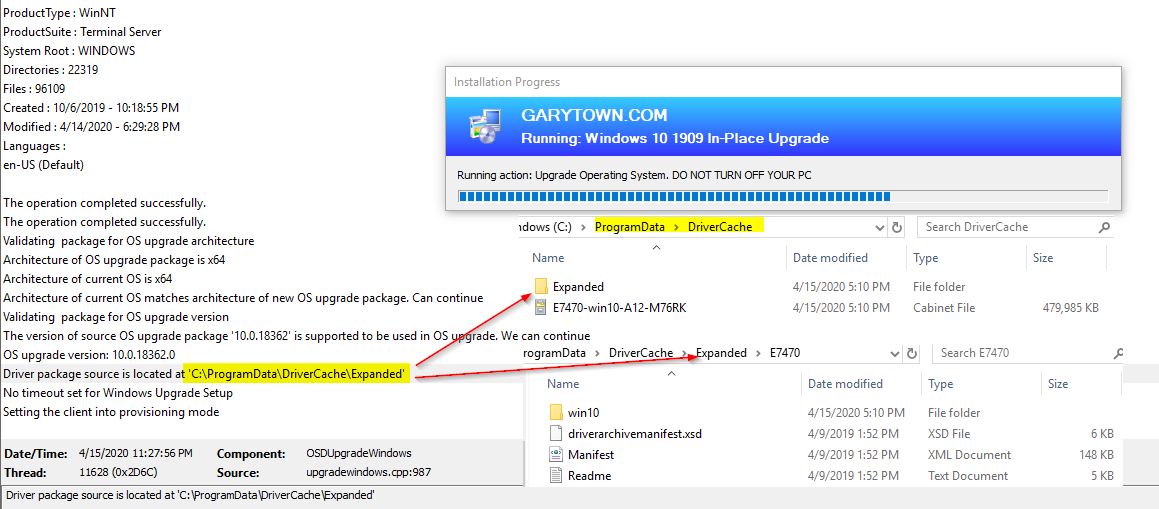Click the search magnifier in Search E7470 box
Image resolution: width=1159 pixels, height=509 pixels.
(x=1118, y=353)
